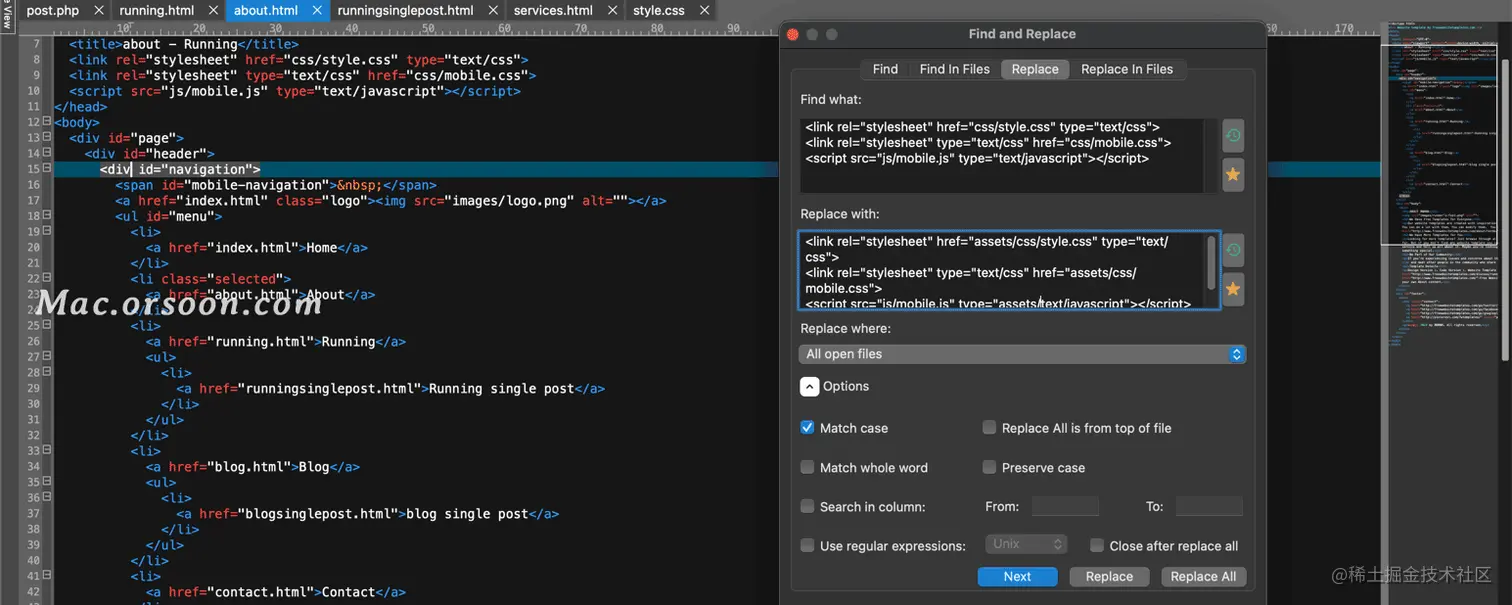Click line number 42 in gutter
Screen dimensions: 1512x605
[33, 592]
